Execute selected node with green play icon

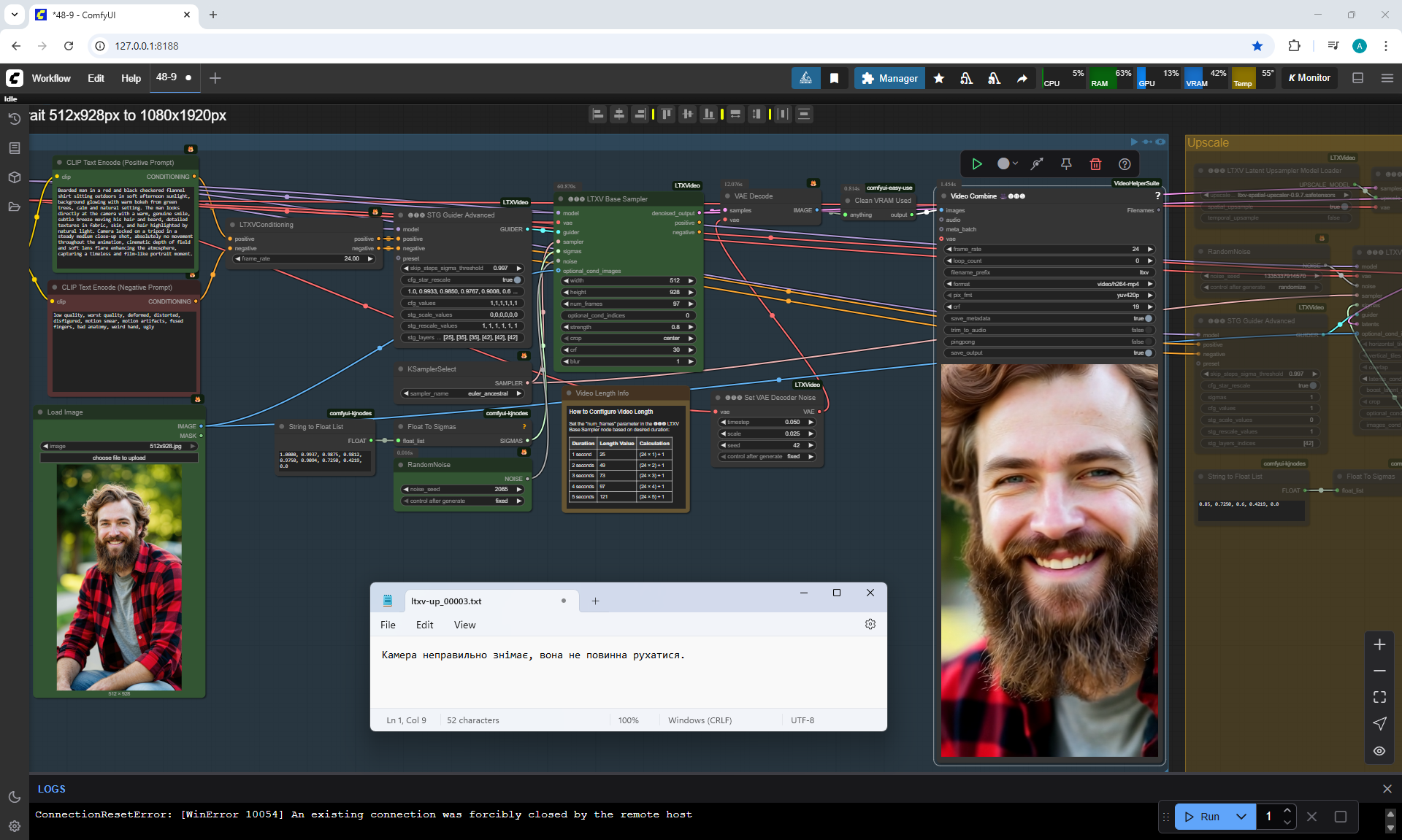(977, 164)
